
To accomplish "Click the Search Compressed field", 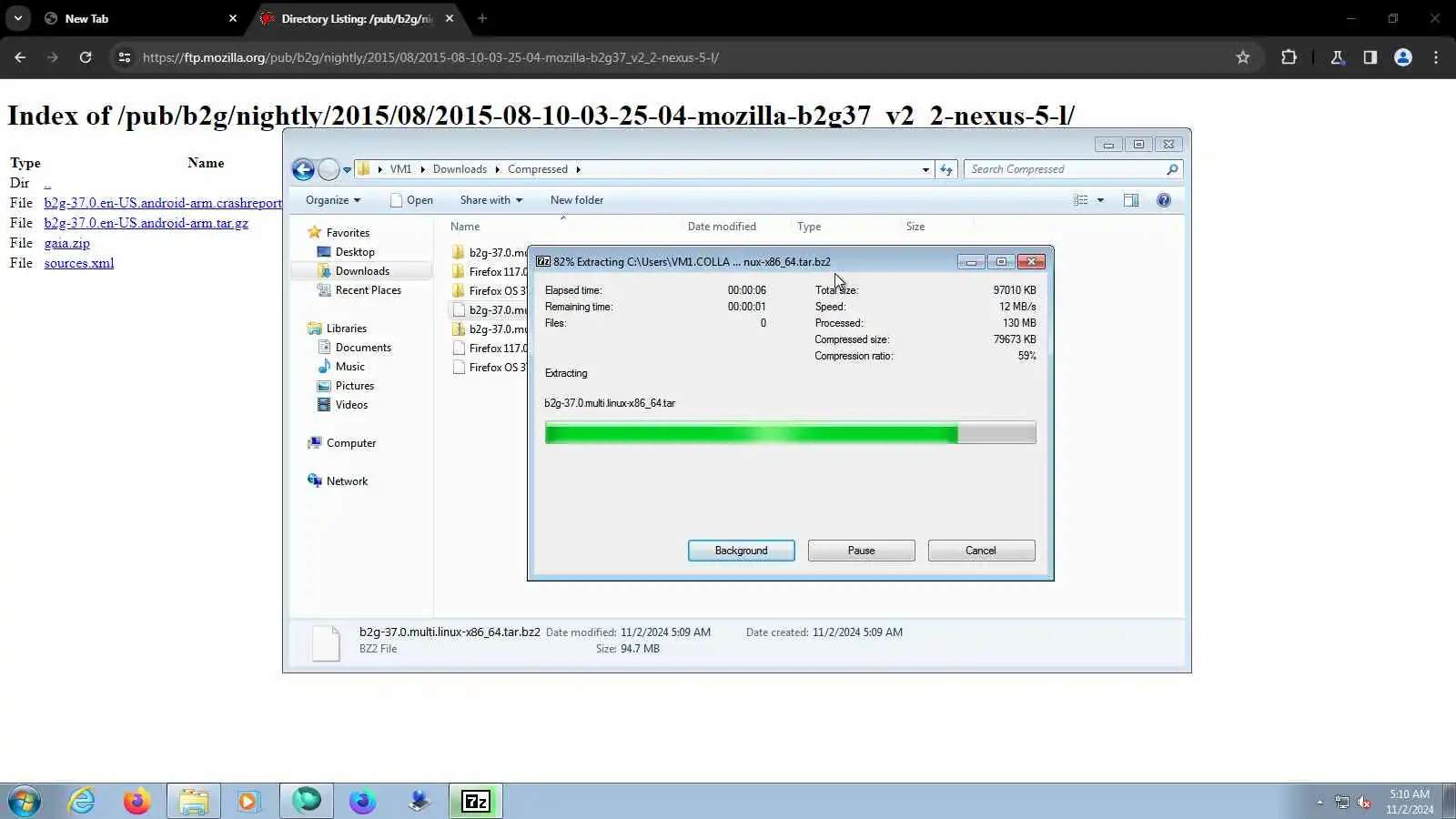I will pos(1065,169).
